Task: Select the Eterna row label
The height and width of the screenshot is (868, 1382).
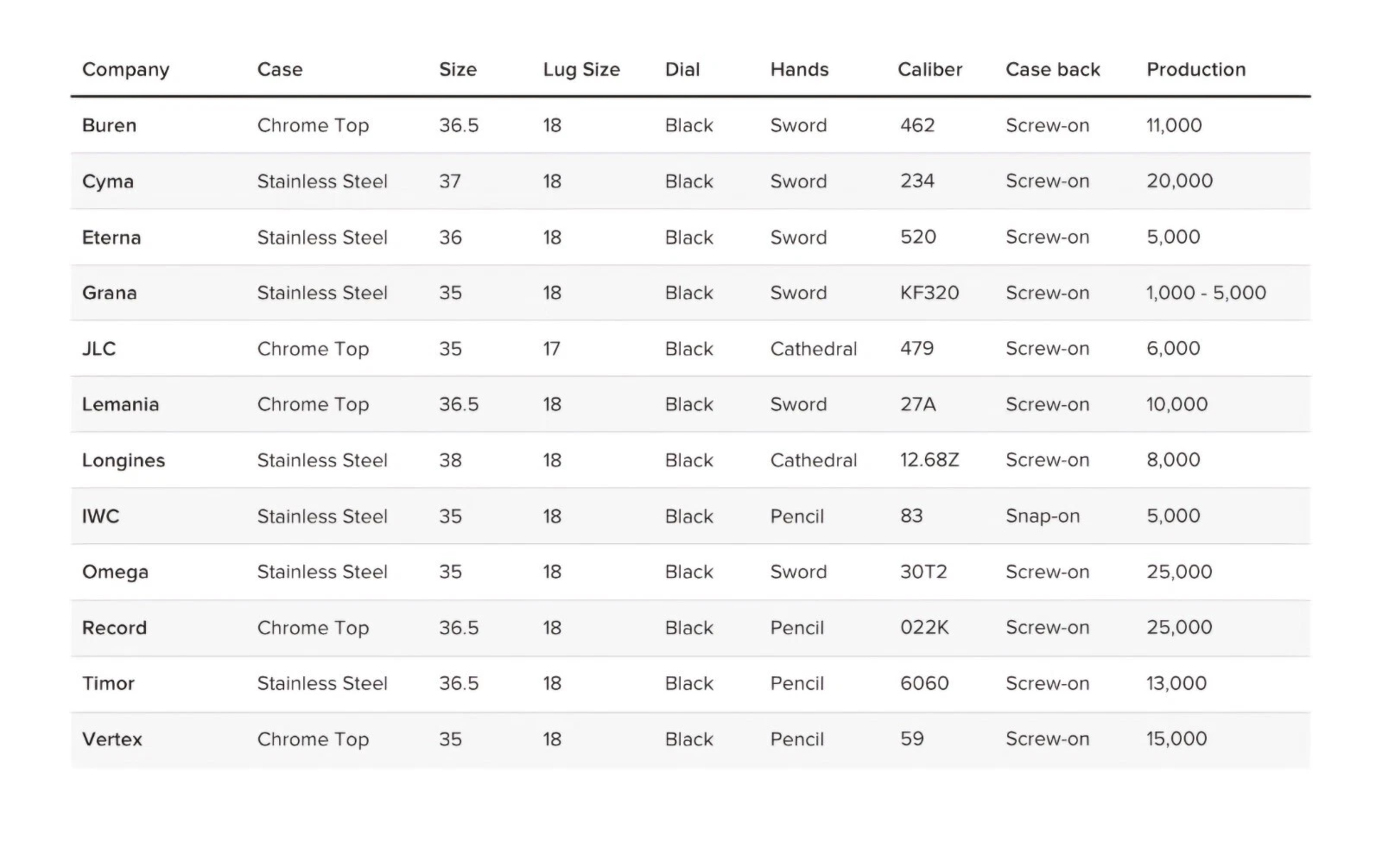Action: [111, 238]
